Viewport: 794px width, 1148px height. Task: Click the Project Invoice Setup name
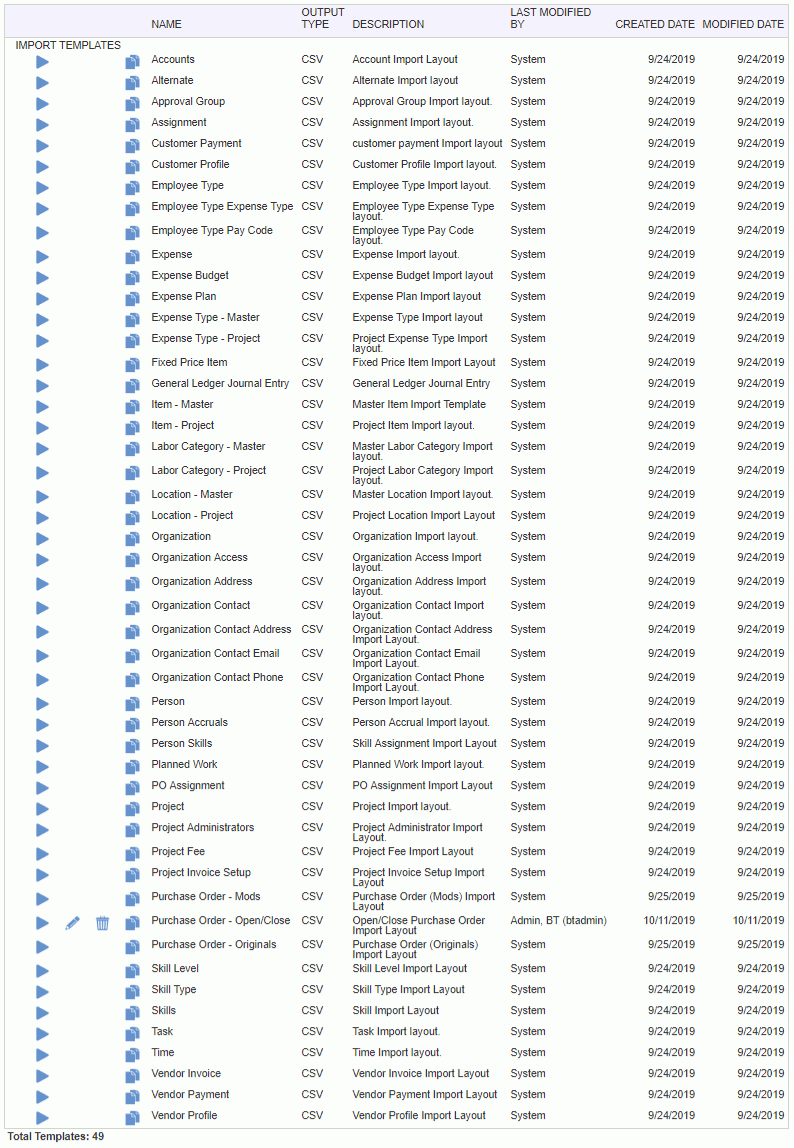[201, 872]
